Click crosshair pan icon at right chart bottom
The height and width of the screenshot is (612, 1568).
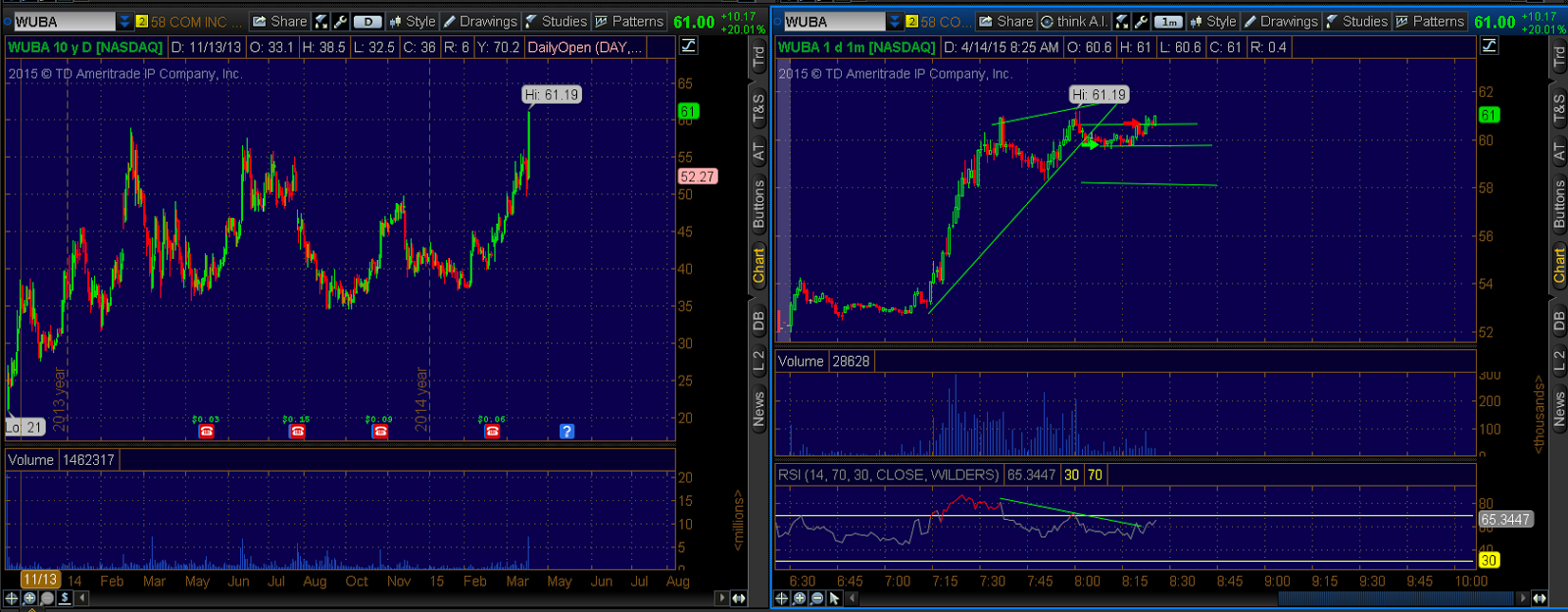coord(781,597)
